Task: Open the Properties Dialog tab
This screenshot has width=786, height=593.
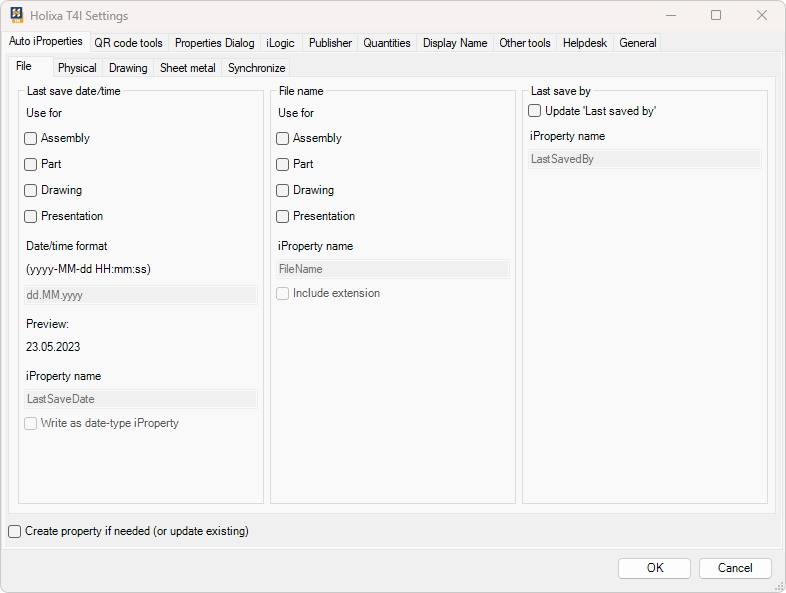Action: pos(214,43)
